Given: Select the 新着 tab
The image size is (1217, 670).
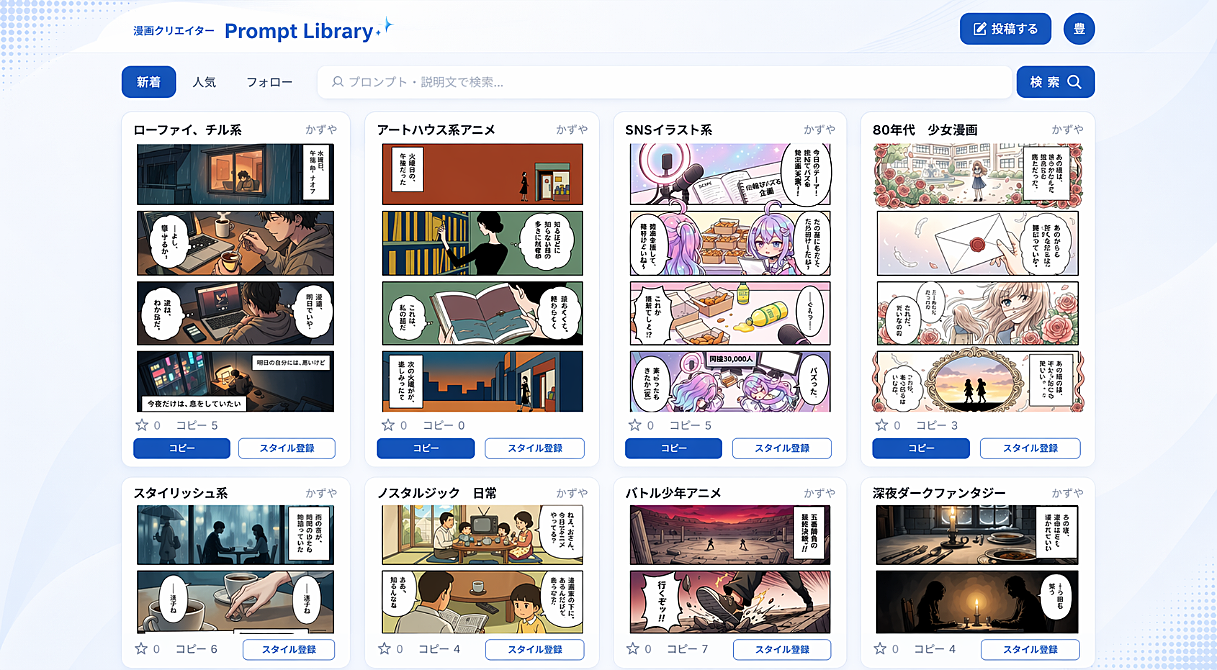Looking at the screenshot, I should pos(149,82).
